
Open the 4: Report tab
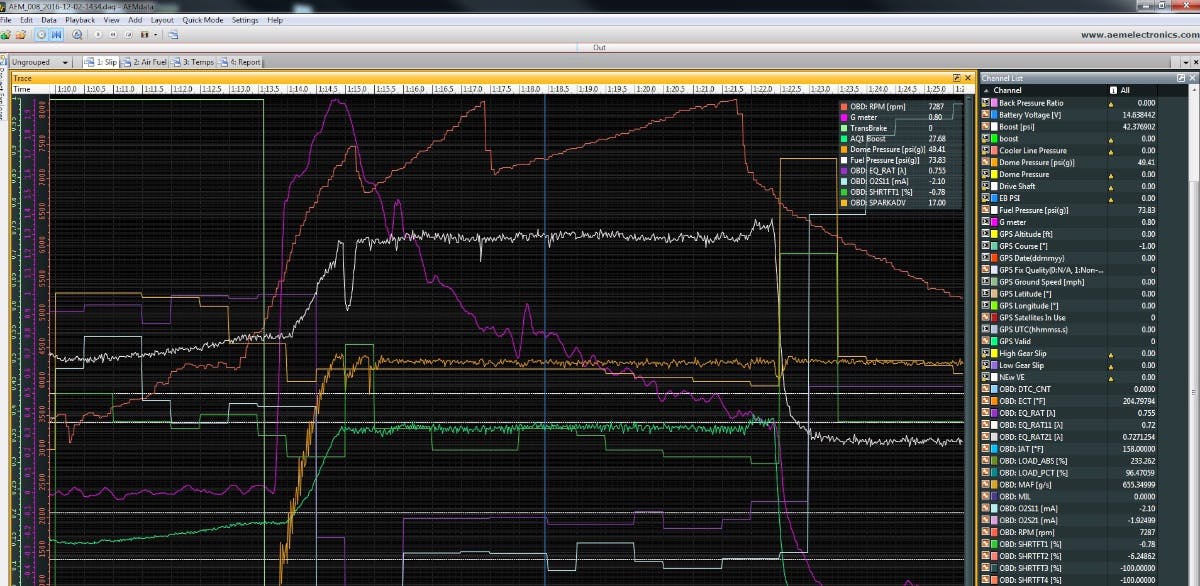coord(240,62)
